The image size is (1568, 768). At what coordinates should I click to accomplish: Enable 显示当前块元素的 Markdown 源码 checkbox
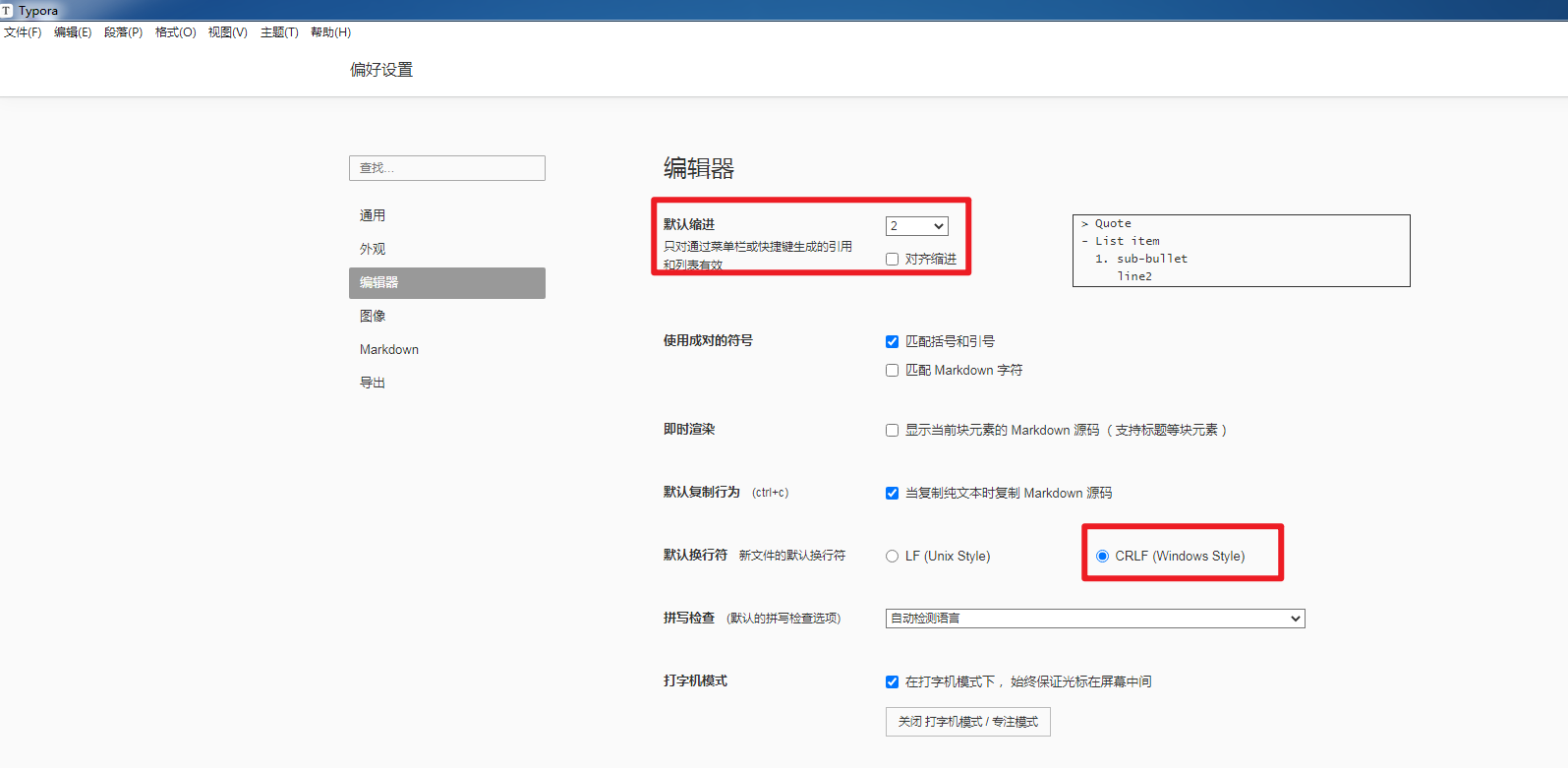click(893, 431)
